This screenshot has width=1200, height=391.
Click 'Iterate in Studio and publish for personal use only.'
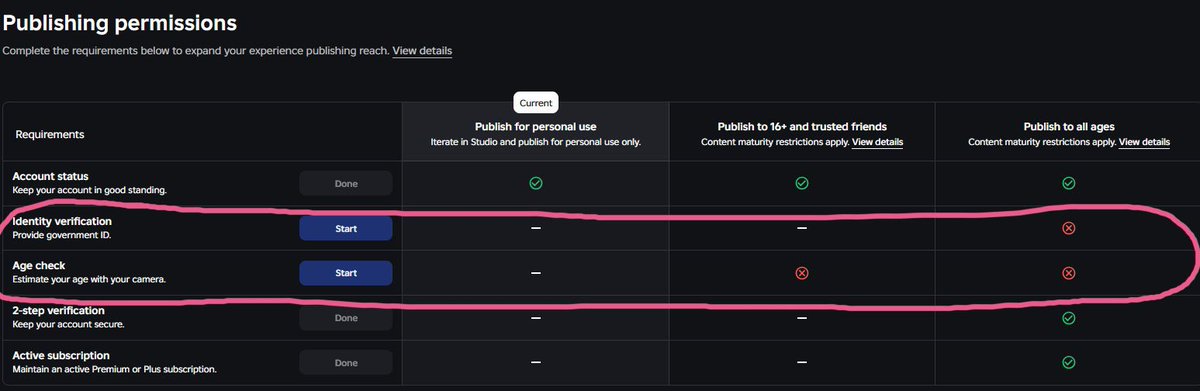[535, 142]
